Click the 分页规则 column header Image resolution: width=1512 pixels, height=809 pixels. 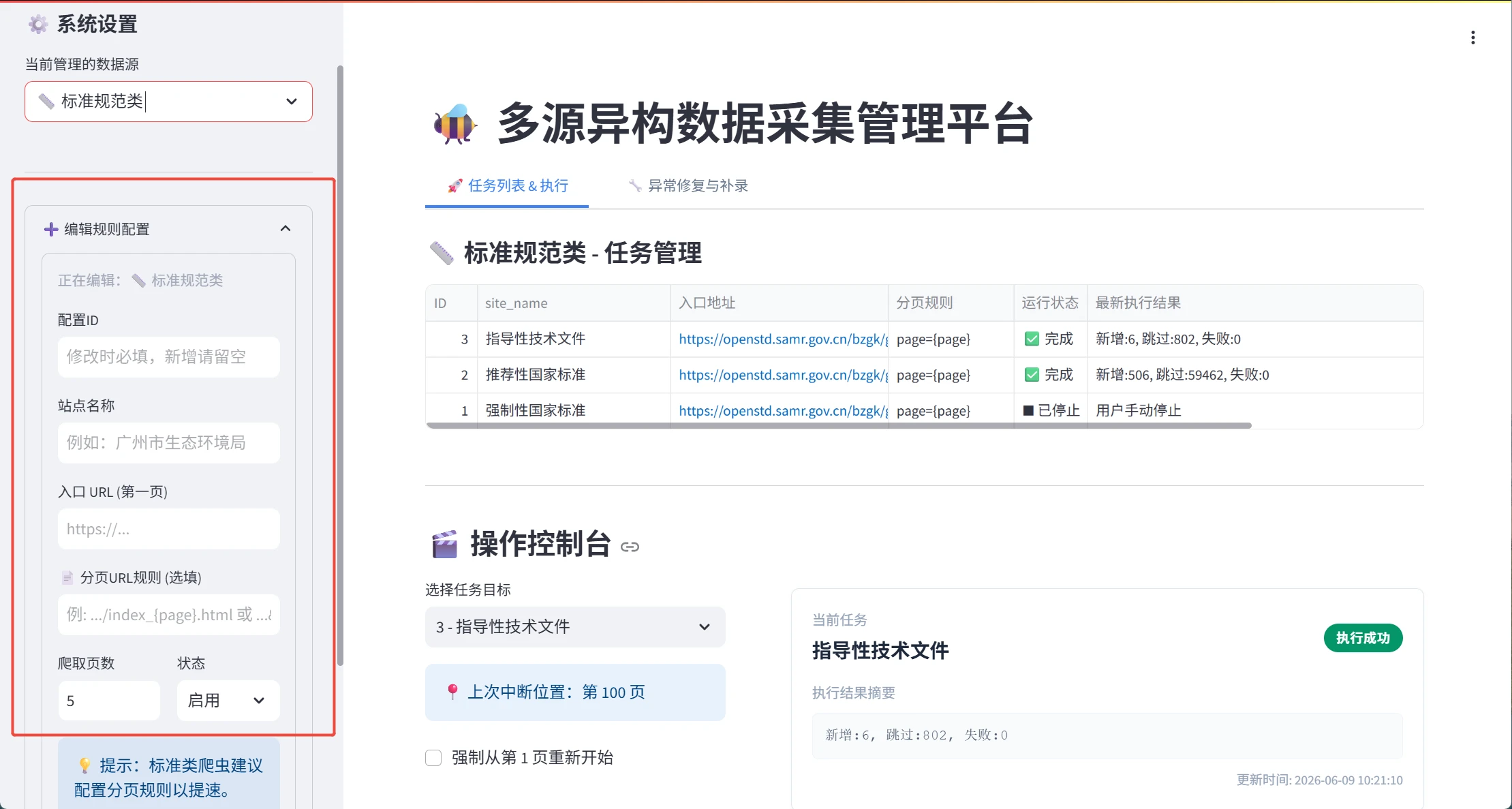click(x=951, y=303)
